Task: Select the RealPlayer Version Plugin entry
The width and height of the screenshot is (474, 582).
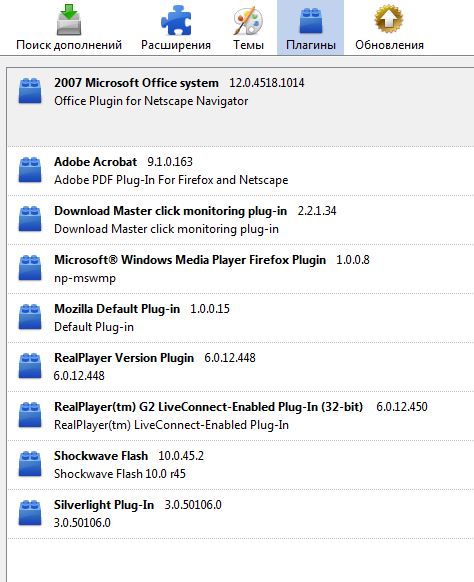Action: pos(241,367)
